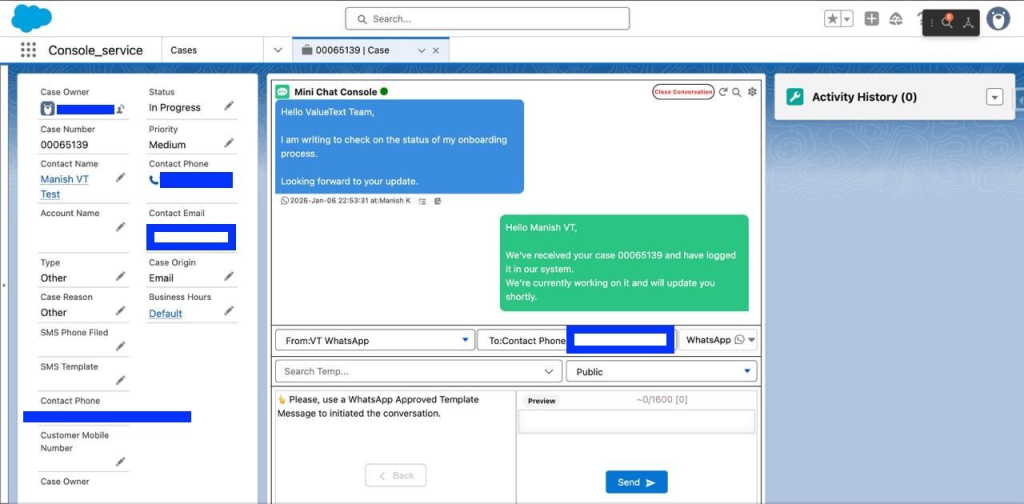
Task: Open the App Launcher grid icon
Action: pyautogui.click(x=28, y=50)
